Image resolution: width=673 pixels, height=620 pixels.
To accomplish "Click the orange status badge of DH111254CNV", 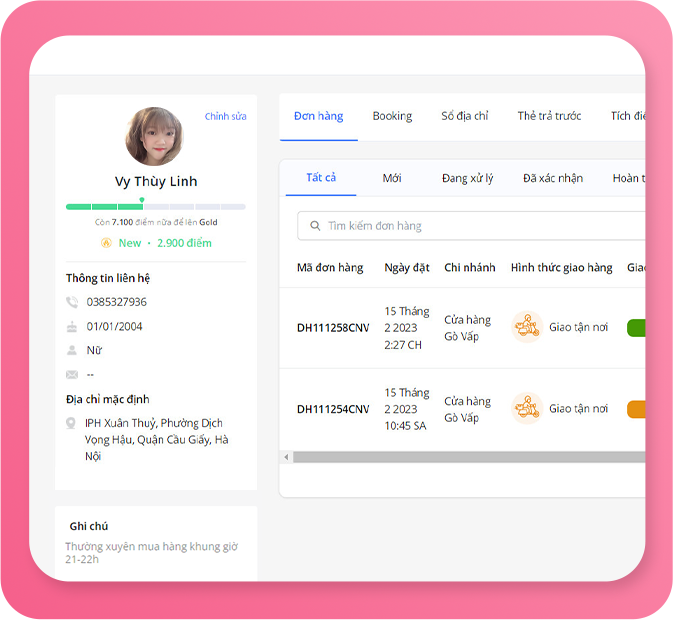I will (x=636, y=409).
